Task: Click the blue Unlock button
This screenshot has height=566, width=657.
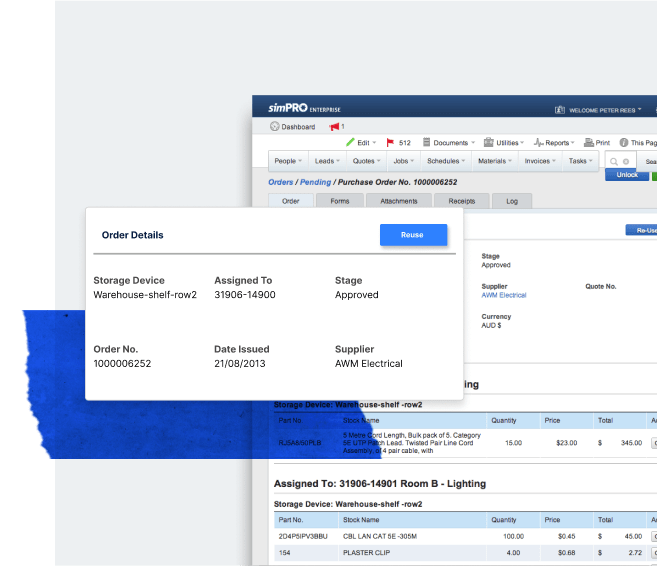Action: pyautogui.click(x=627, y=175)
